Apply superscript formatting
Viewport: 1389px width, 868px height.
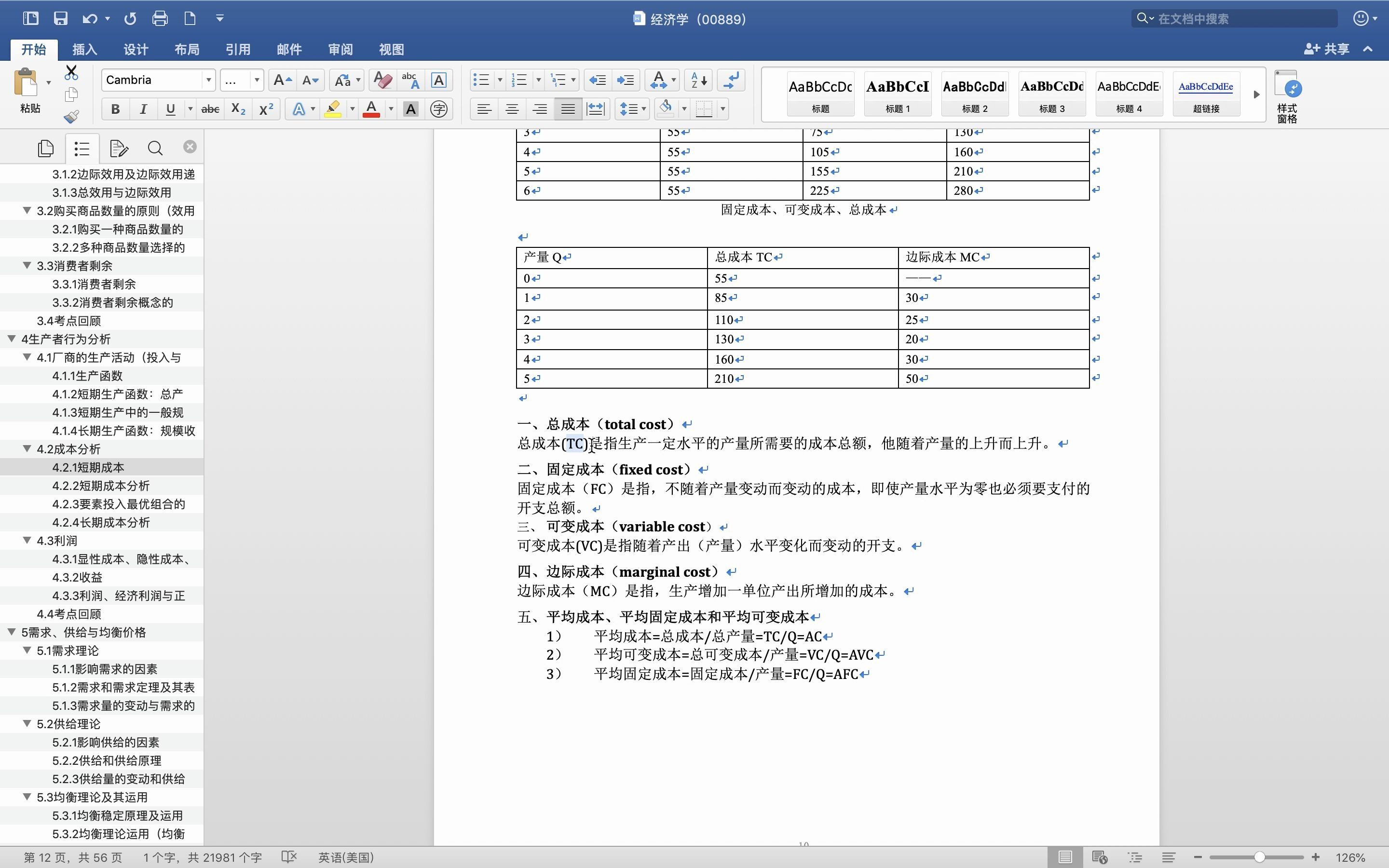[265, 108]
